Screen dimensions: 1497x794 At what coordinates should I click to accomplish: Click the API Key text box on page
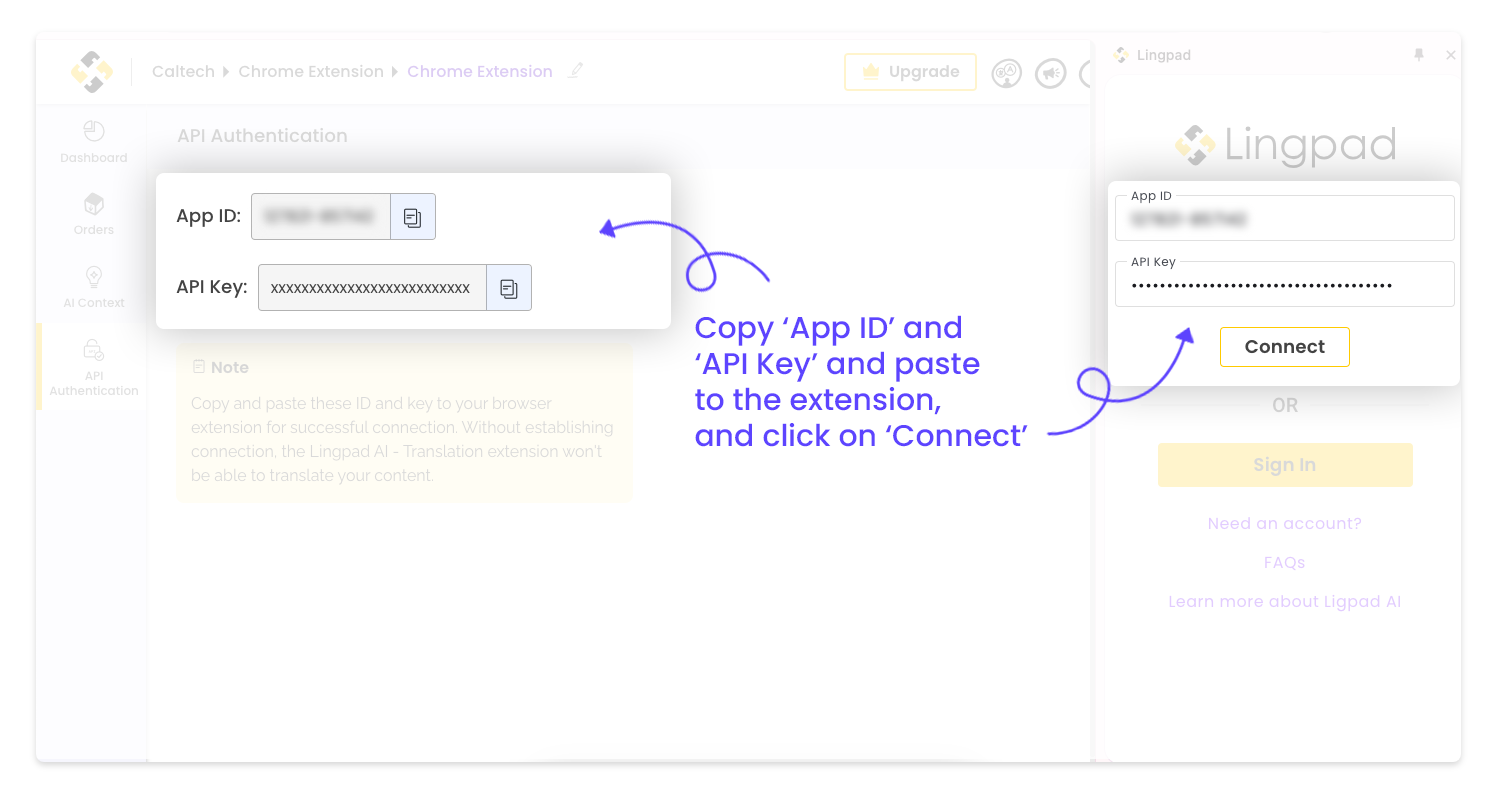tap(372, 288)
